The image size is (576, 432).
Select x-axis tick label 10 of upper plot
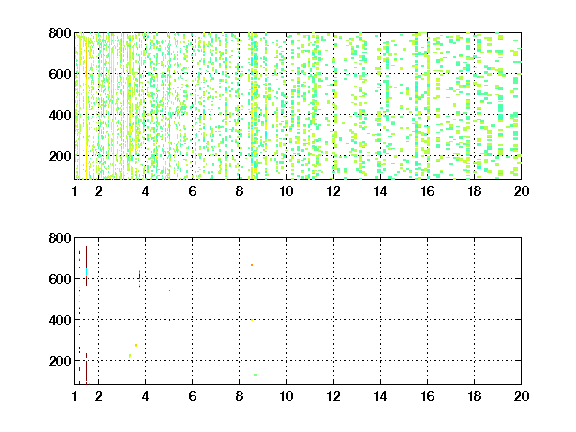coord(286,191)
